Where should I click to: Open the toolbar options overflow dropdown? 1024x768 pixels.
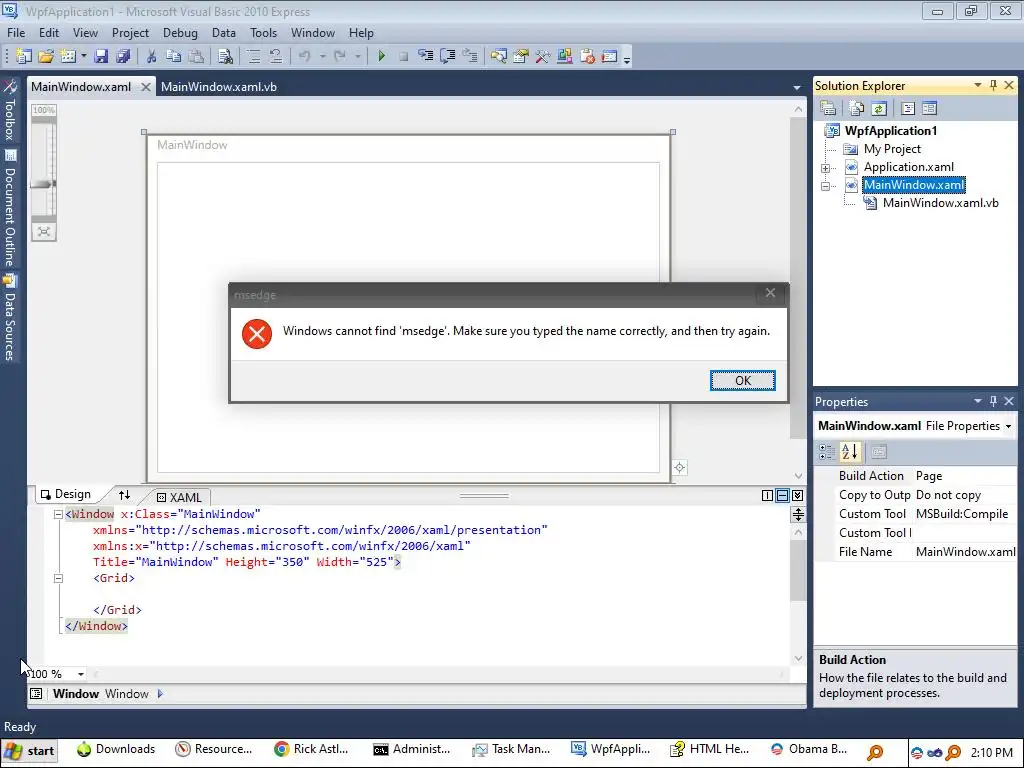(x=627, y=59)
